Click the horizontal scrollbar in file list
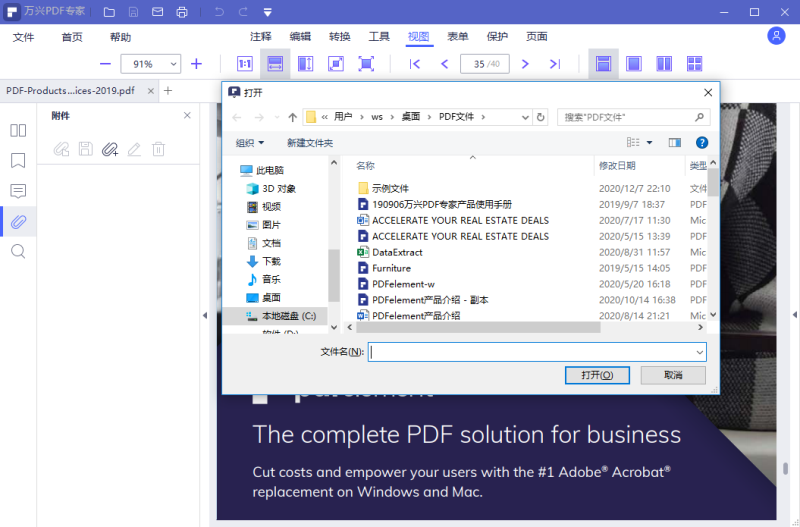 478,328
